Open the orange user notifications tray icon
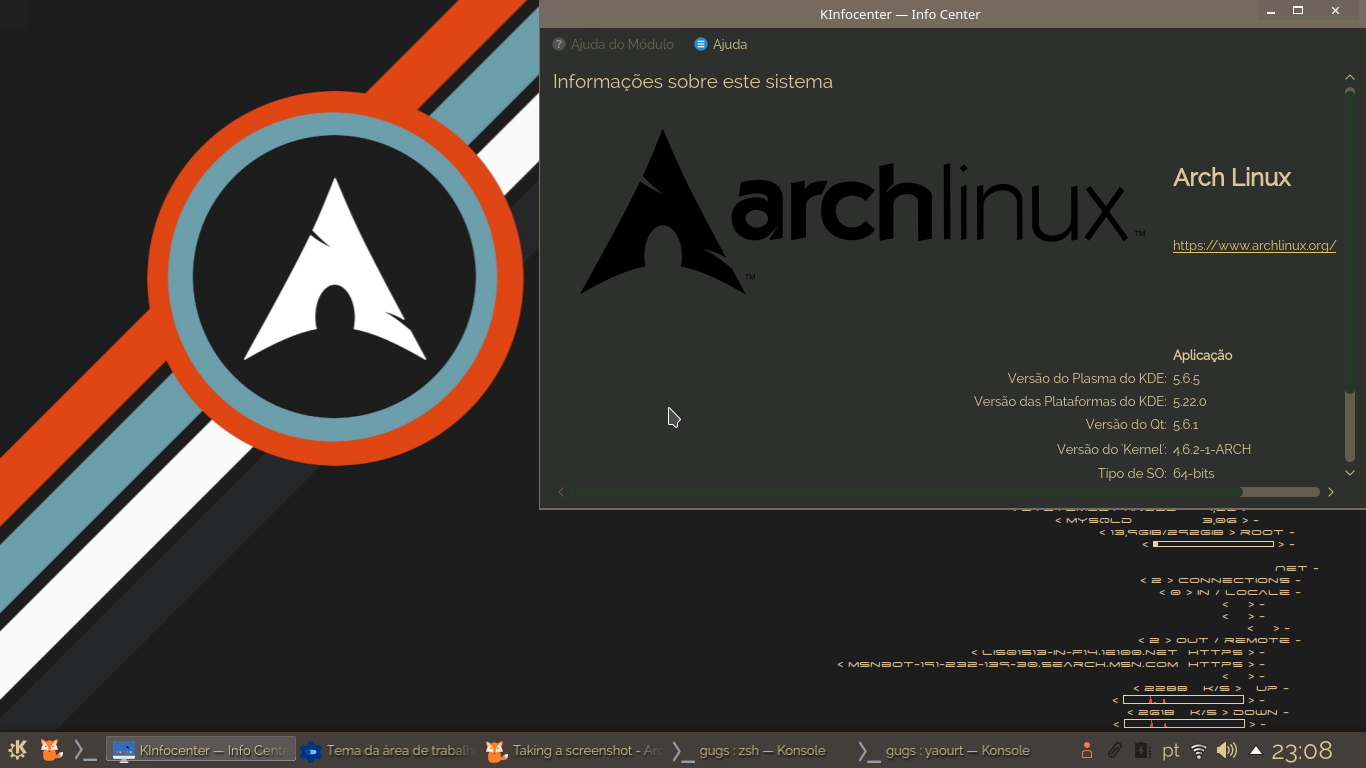The height and width of the screenshot is (768, 1366). [x=1087, y=750]
